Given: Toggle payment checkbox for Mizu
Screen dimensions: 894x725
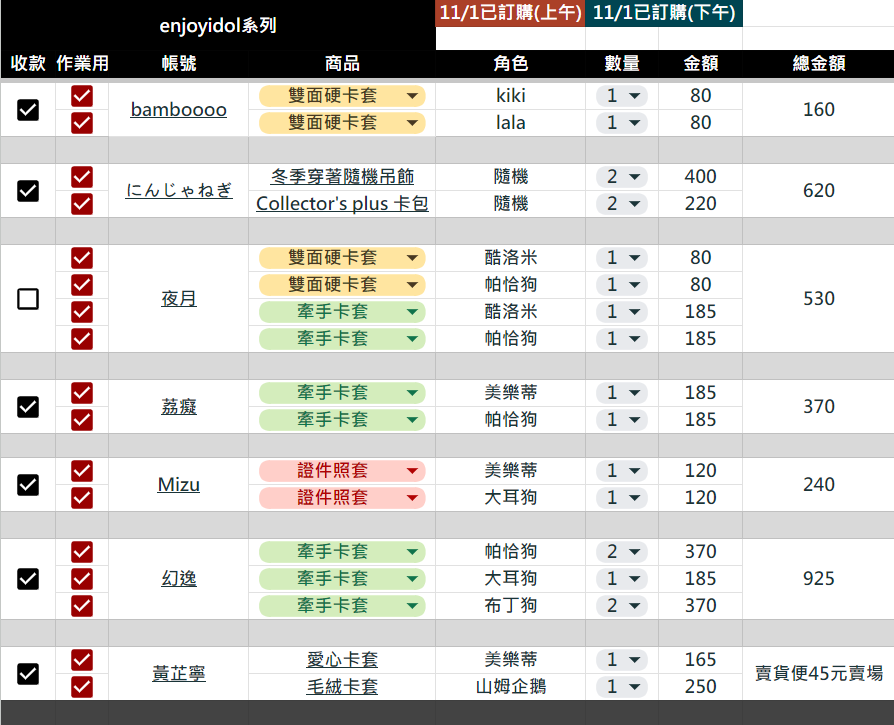Looking at the screenshot, I should tap(28, 484).
